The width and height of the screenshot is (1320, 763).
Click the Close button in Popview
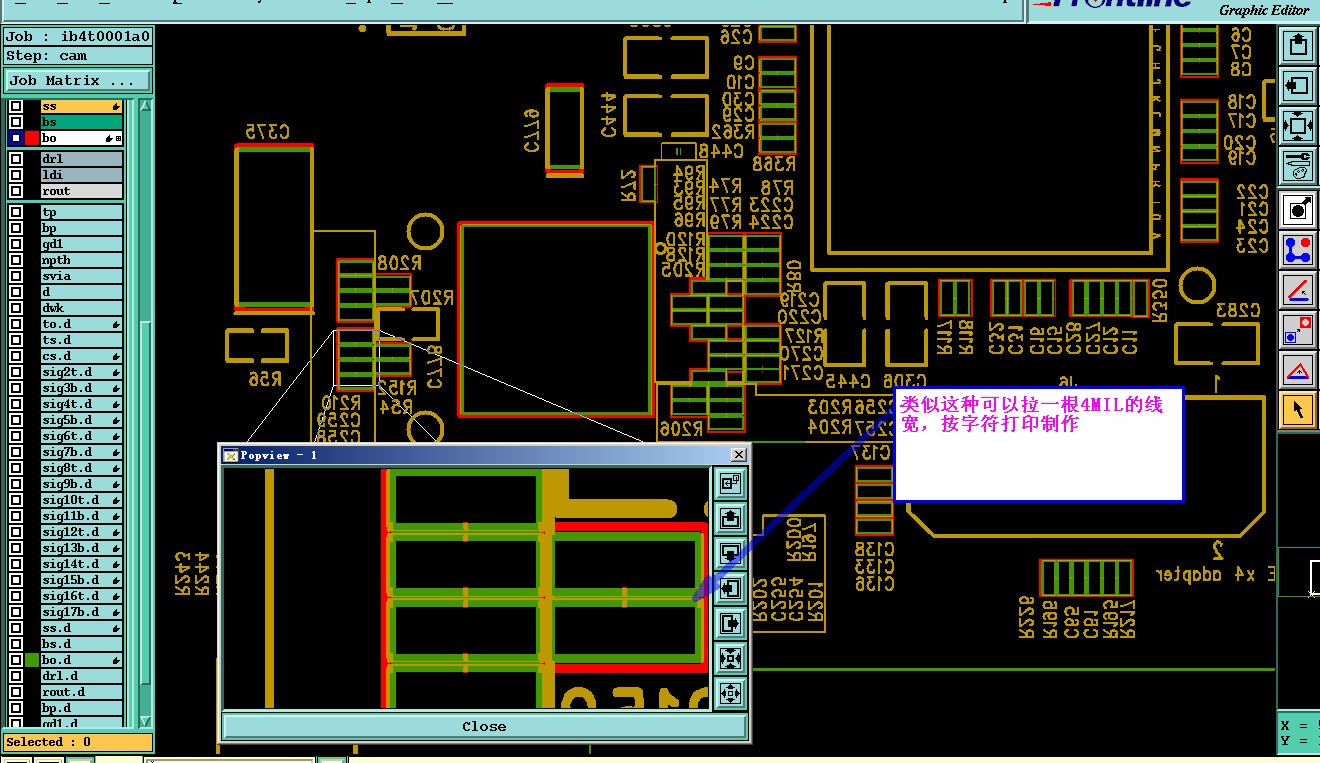coord(484,726)
